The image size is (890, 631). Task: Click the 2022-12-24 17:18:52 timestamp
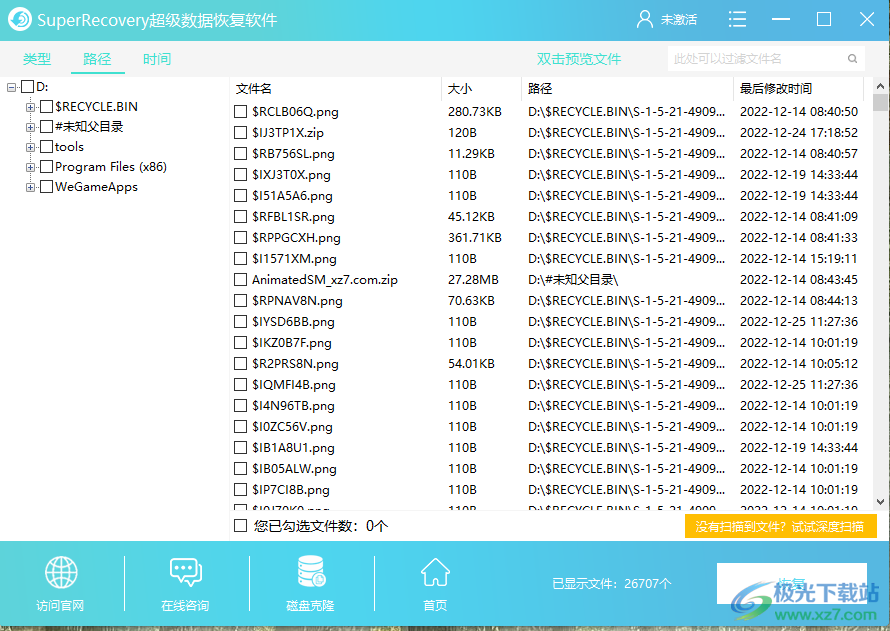pyautogui.click(x=799, y=133)
